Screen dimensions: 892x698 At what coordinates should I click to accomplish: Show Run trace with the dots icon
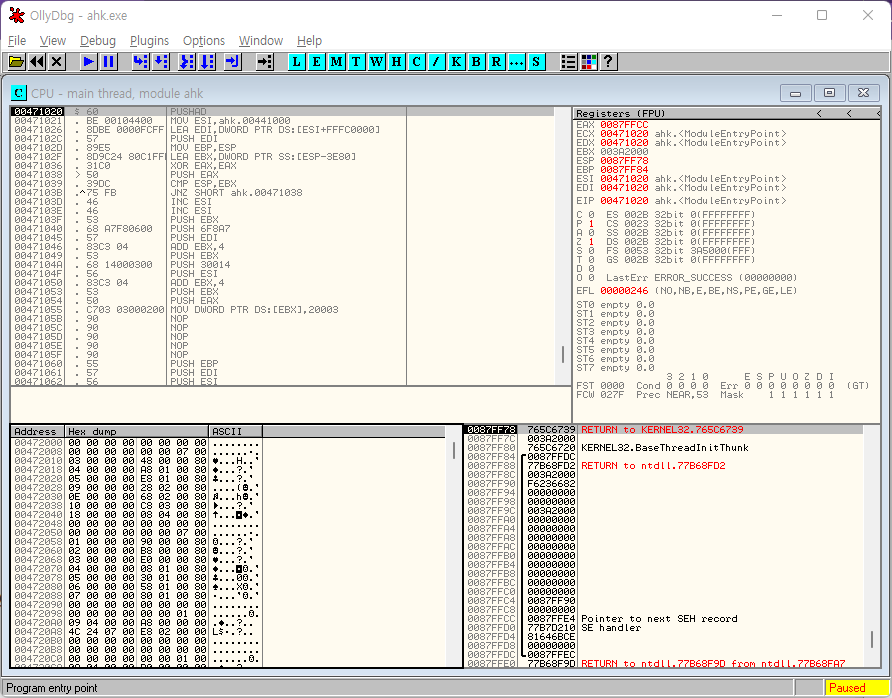tap(516, 61)
